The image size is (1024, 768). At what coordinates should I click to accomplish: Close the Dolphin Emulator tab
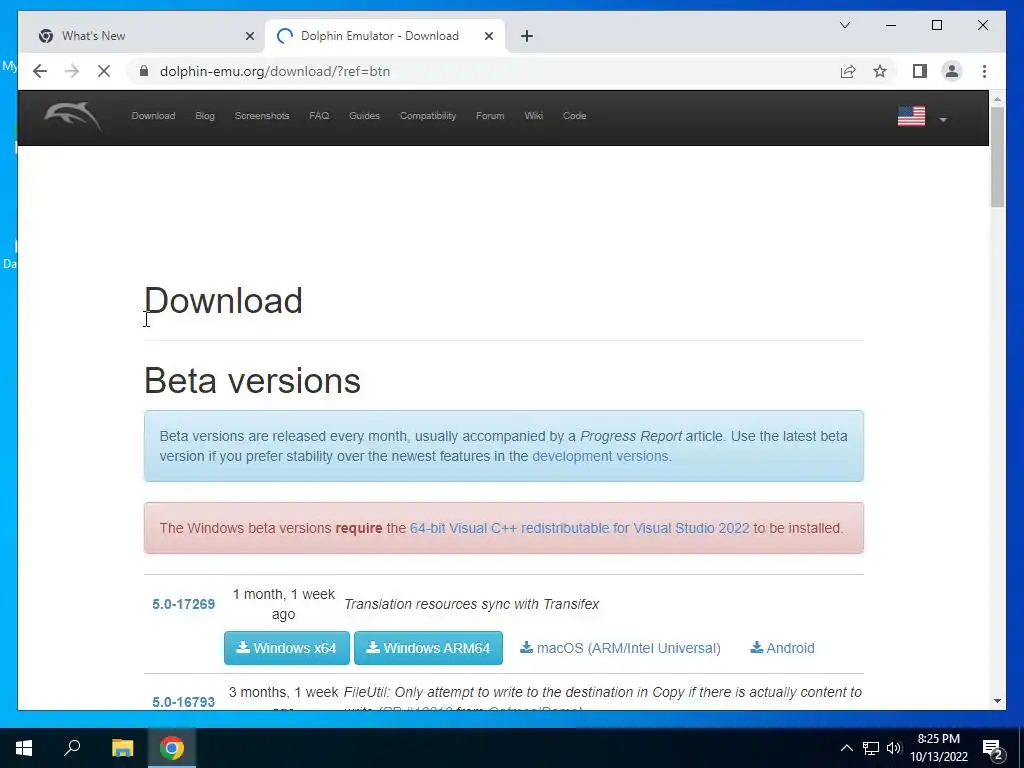click(488, 36)
